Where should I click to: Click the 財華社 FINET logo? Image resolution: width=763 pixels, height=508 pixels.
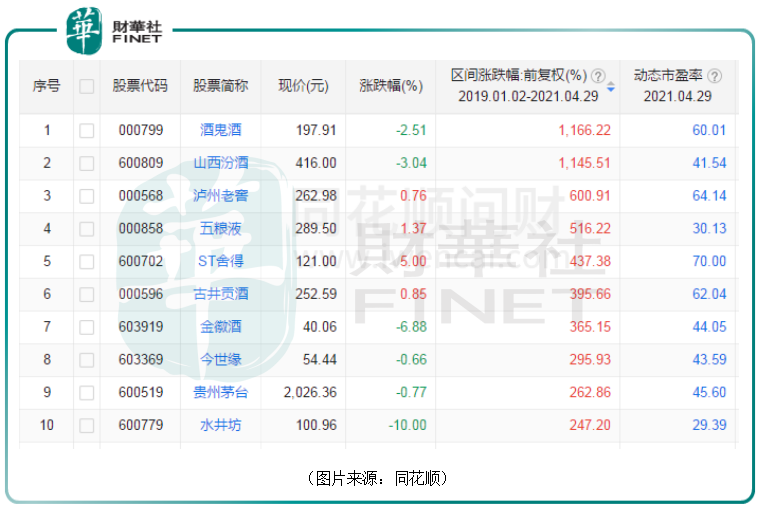pos(114,31)
